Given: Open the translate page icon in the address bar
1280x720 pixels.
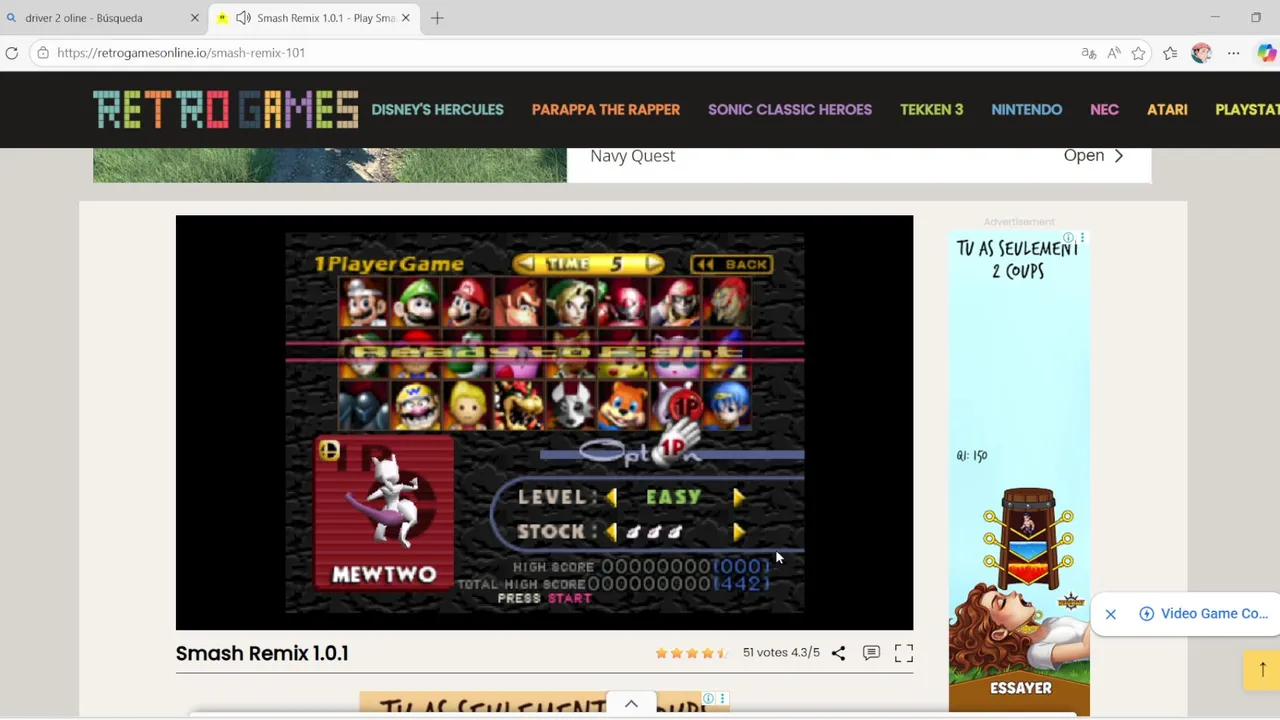Looking at the screenshot, I should click(1088, 53).
